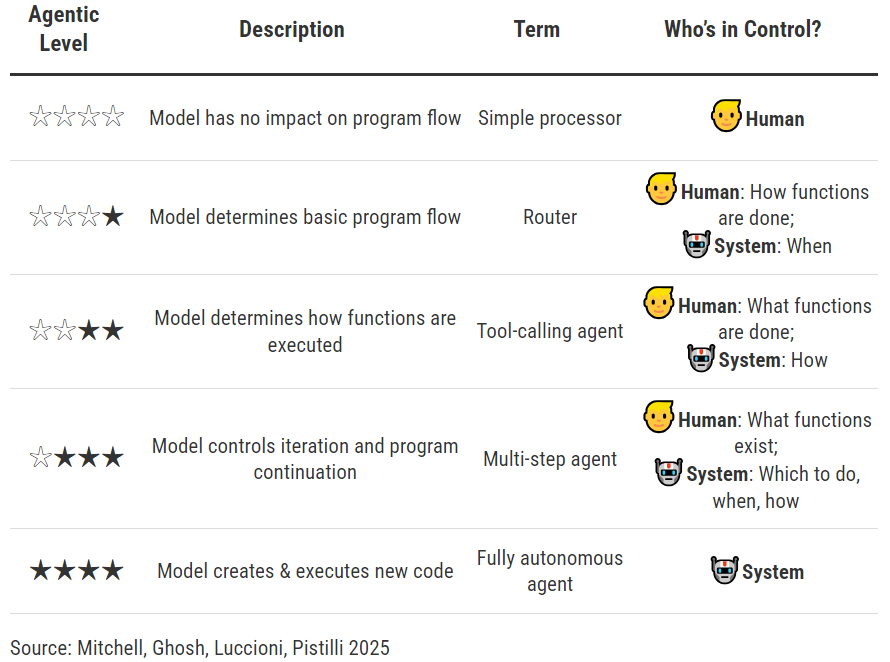Click the "Description" column header
The image size is (890, 662).
(x=291, y=30)
